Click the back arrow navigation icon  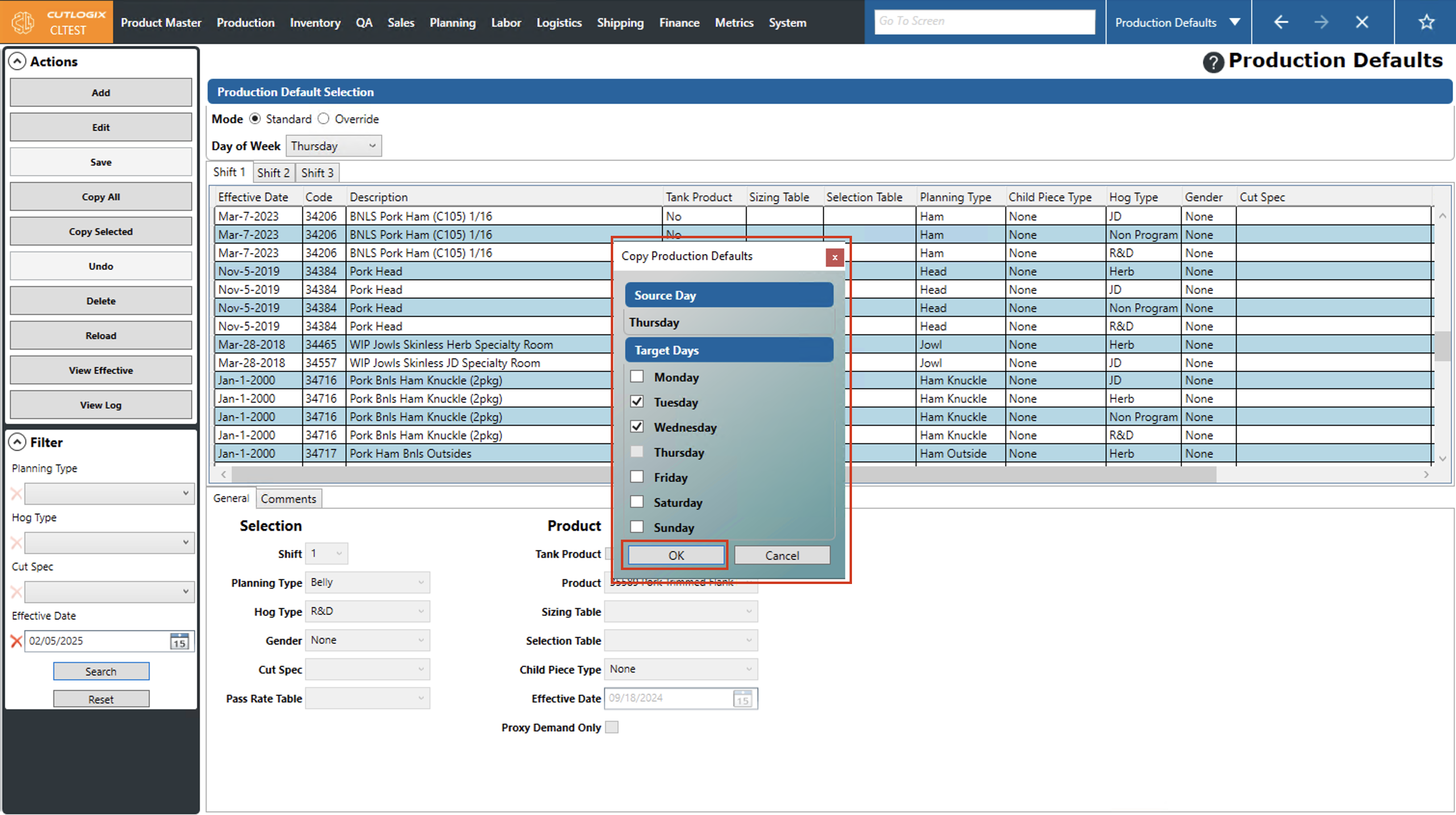coord(1281,23)
